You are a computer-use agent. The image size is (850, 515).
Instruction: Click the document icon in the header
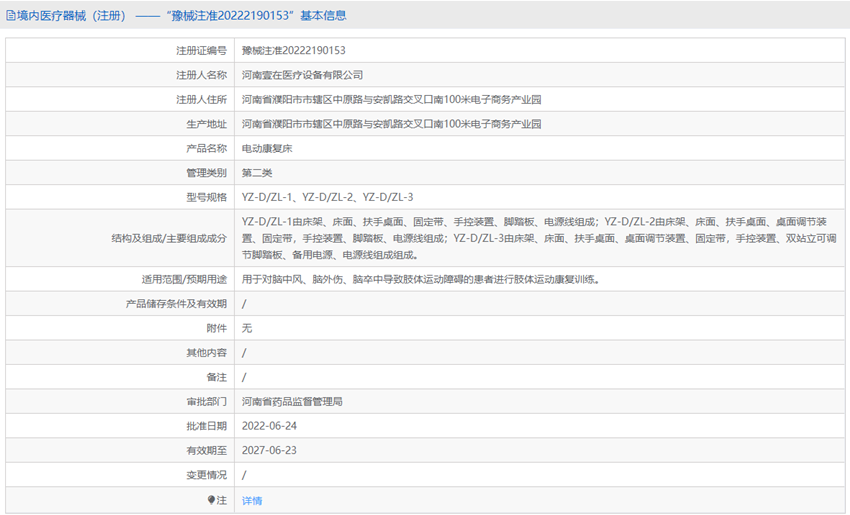(11, 16)
